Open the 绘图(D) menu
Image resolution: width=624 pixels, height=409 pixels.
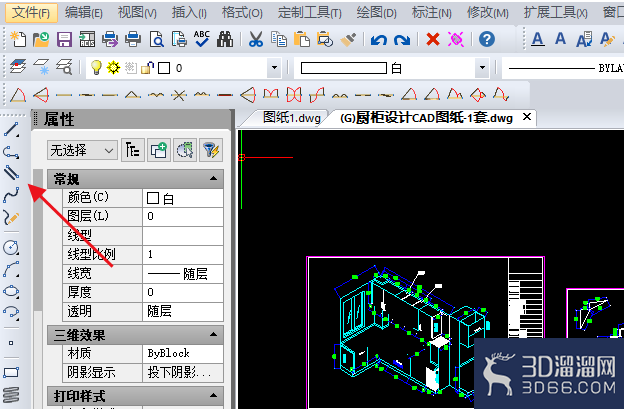376,13
